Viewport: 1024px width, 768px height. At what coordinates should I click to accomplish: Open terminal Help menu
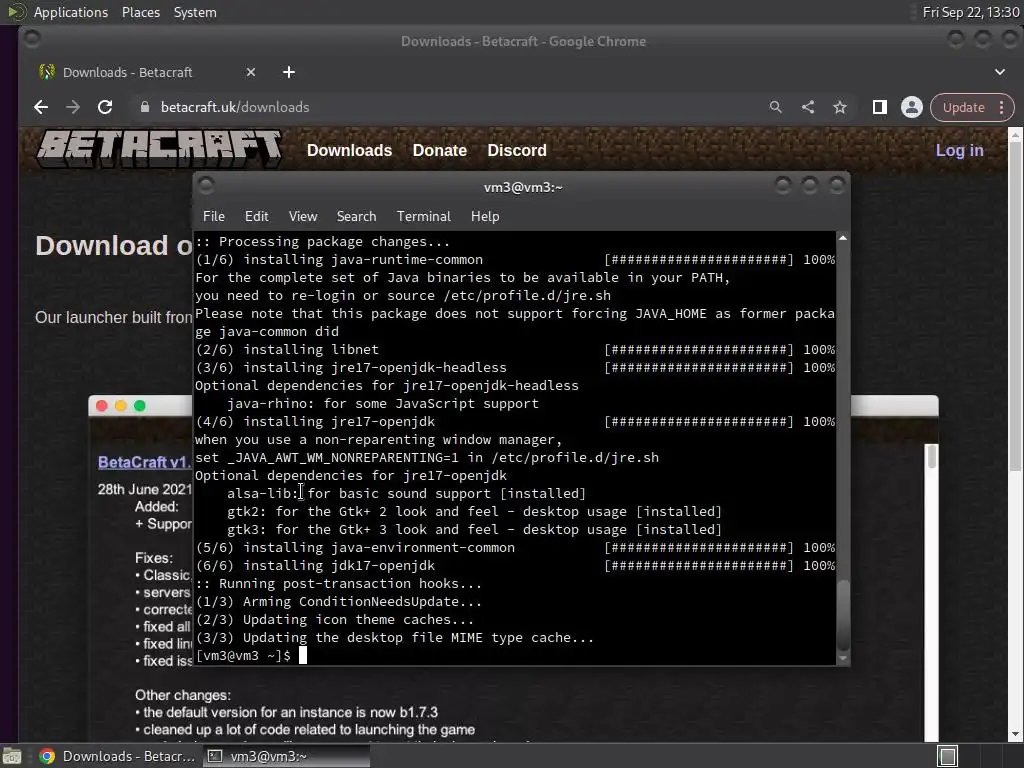click(485, 216)
